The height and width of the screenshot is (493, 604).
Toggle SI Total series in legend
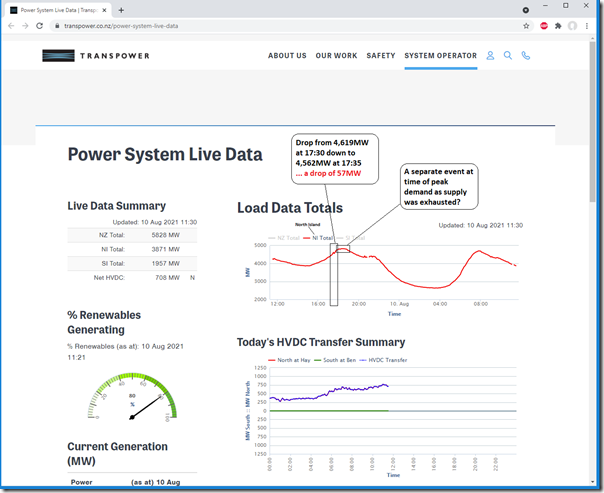click(351, 238)
